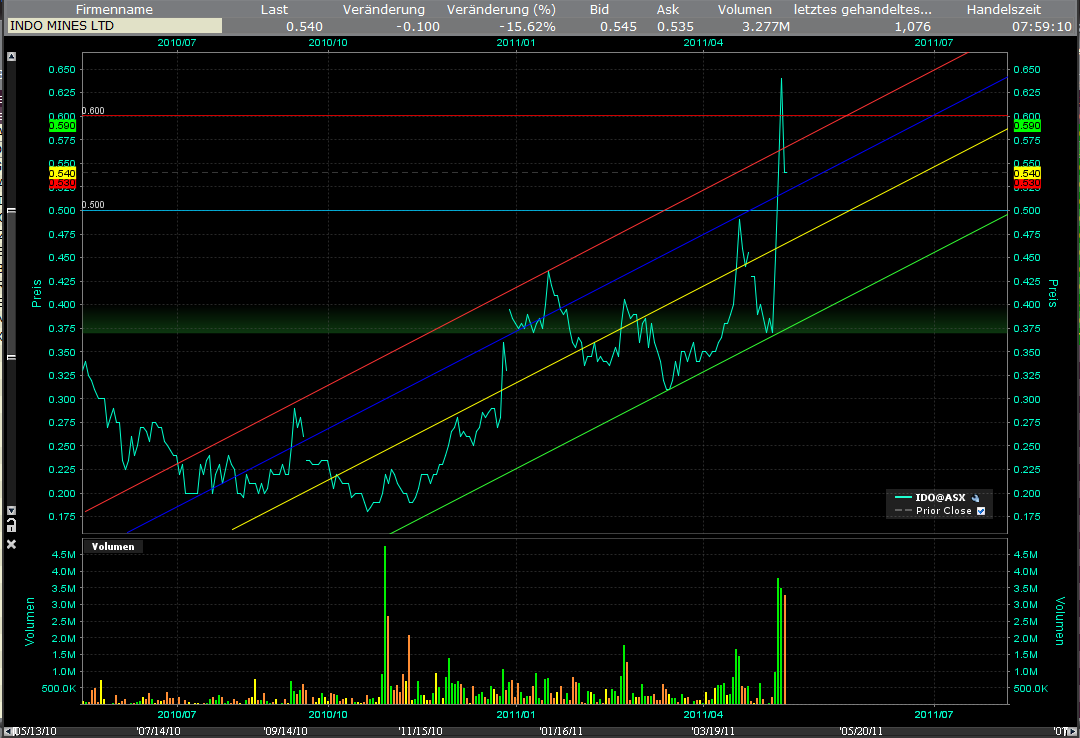This screenshot has width=1080, height=738.
Task: Click the 2010/07 date label on the top axis
Action: coord(177,43)
